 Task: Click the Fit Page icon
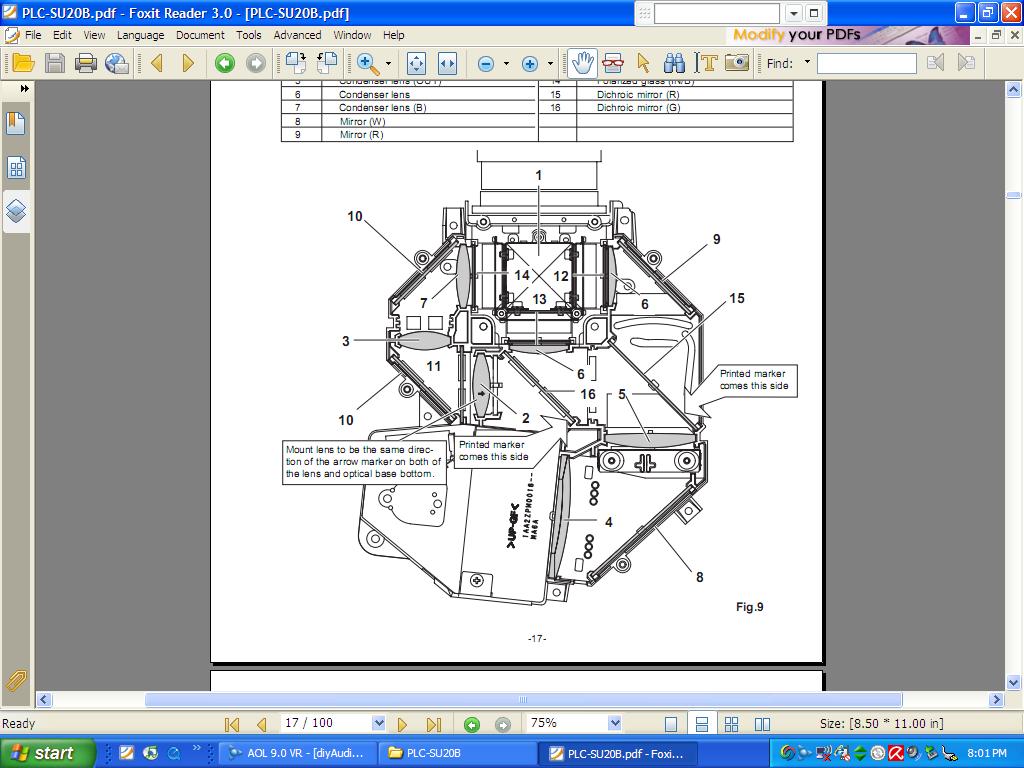[x=416, y=63]
